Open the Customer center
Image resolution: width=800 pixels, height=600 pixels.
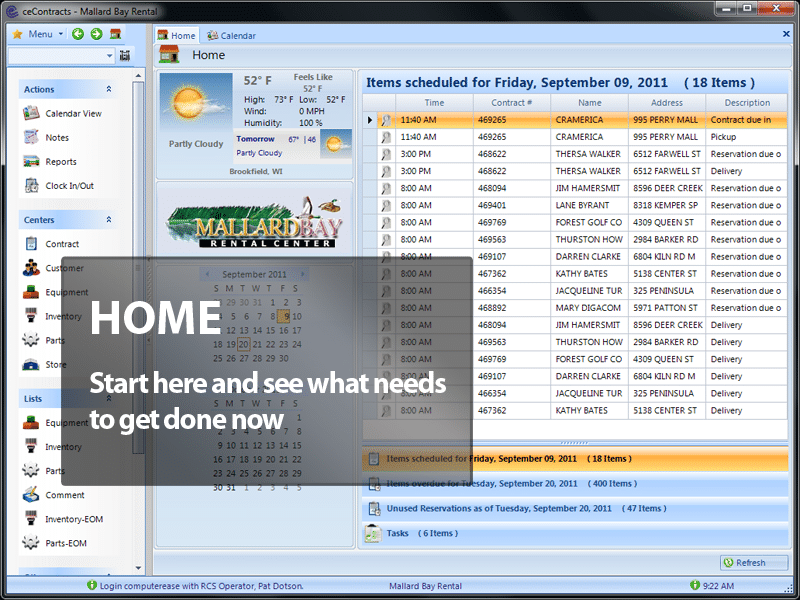pyautogui.click(x=53, y=268)
